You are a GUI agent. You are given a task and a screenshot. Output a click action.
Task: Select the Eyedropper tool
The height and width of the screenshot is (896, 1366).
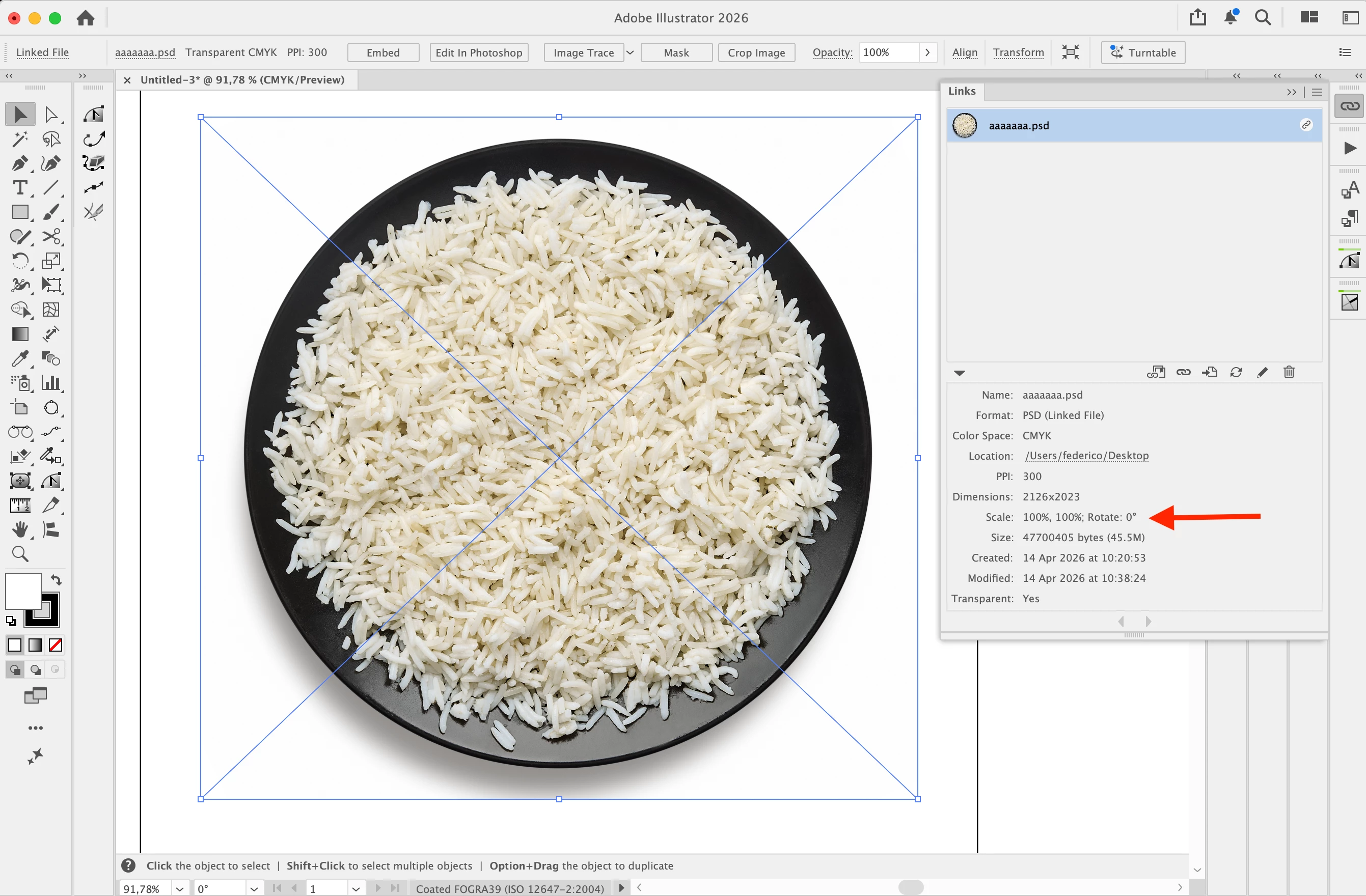tap(20, 358)
